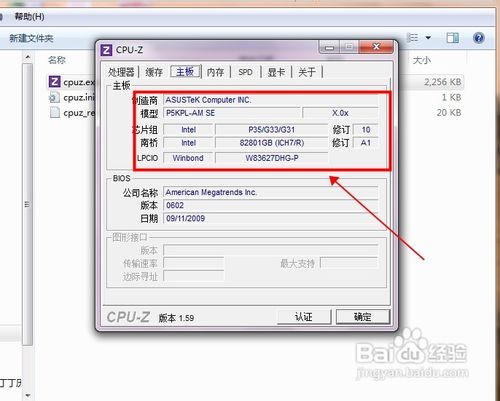This screenshot has height=401, width=500.
Task: Toggle the Explorer preview pane icon
Action: click(452, 38)
